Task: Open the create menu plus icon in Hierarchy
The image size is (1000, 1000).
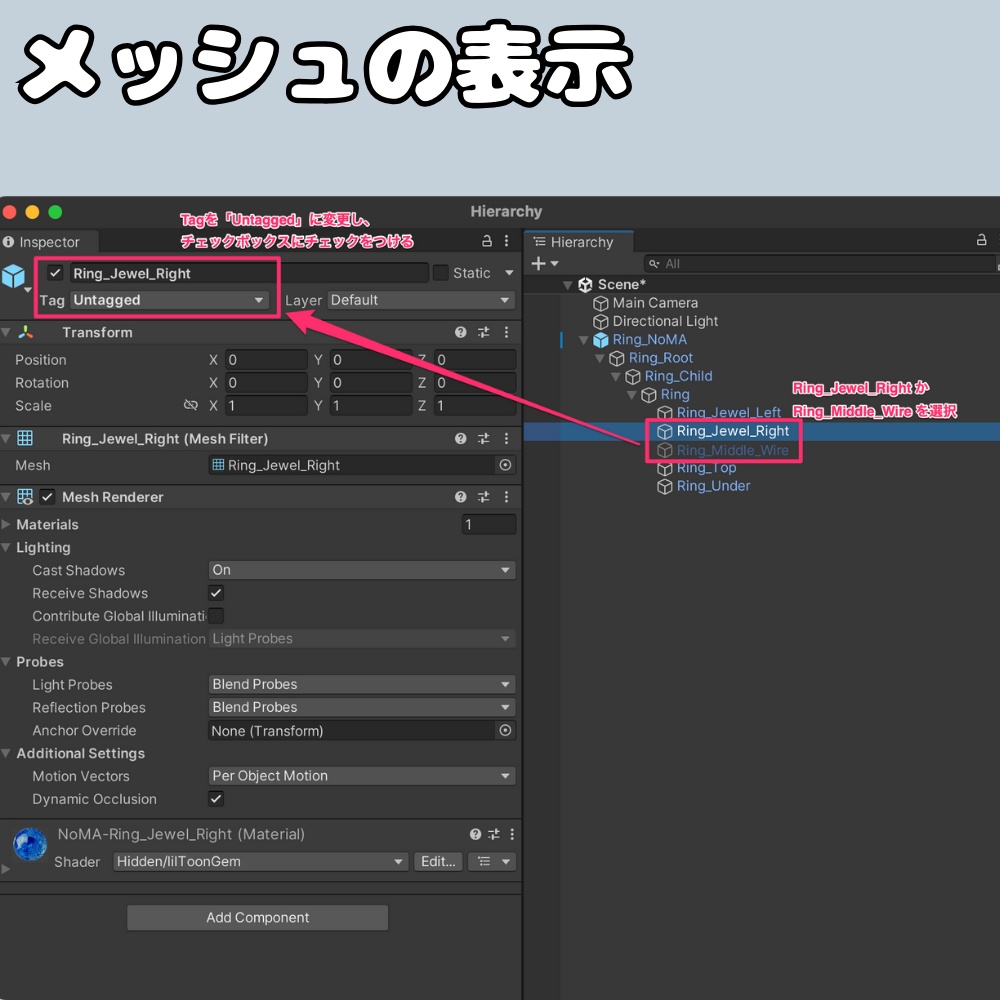Action: (539, 263)
